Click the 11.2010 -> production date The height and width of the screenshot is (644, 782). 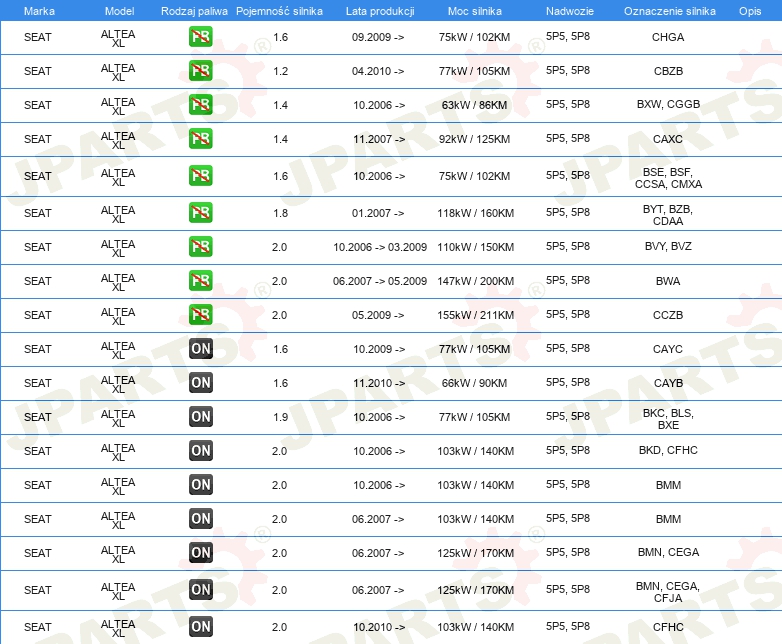pyautogui.click(x=379, y=383)
